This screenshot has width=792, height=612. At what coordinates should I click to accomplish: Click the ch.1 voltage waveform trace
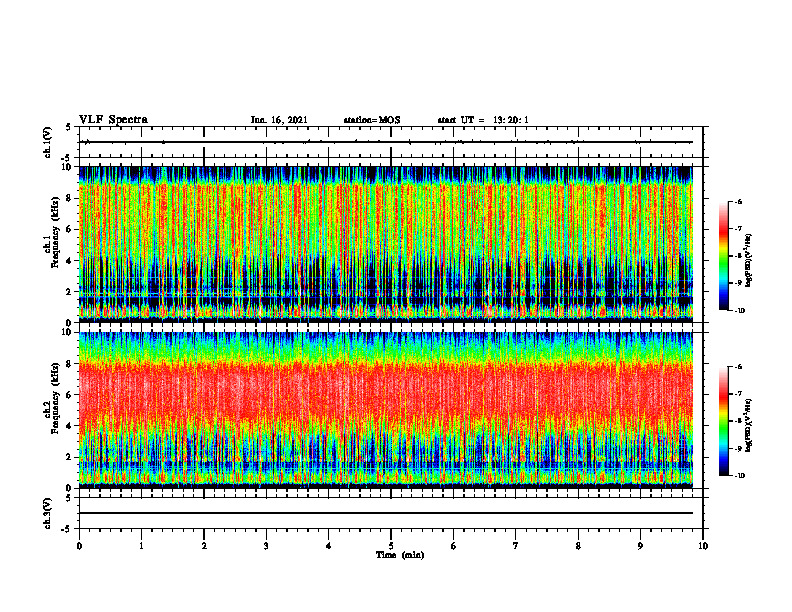pos(386,142)
